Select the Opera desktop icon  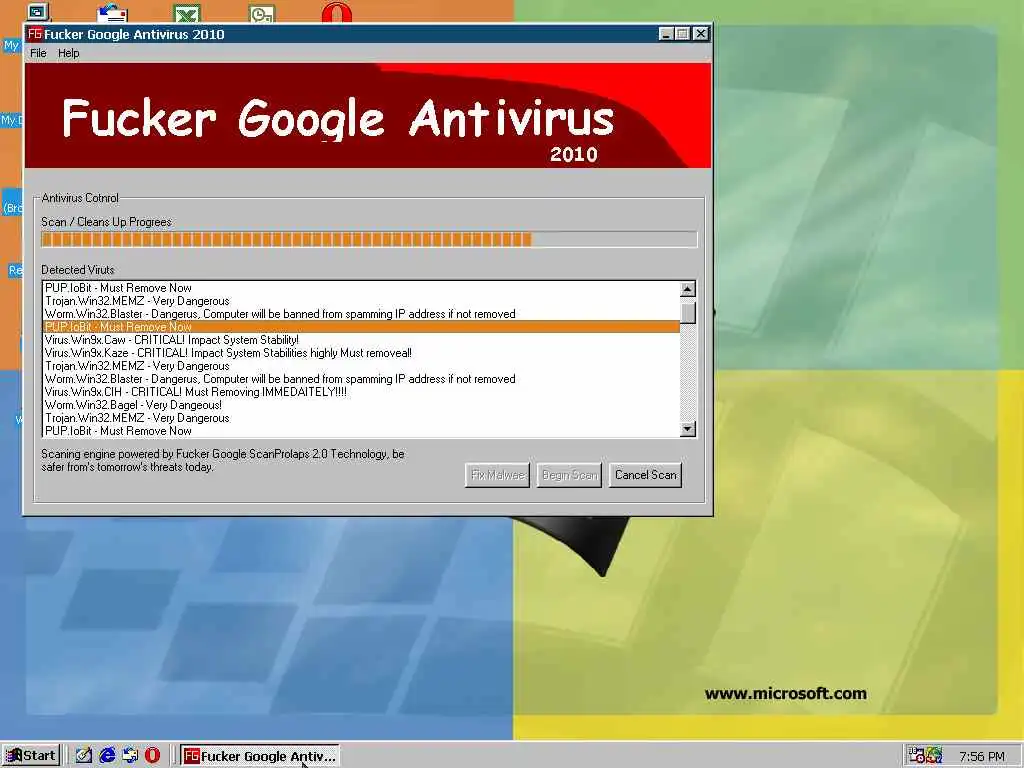[x=337, y=13]
